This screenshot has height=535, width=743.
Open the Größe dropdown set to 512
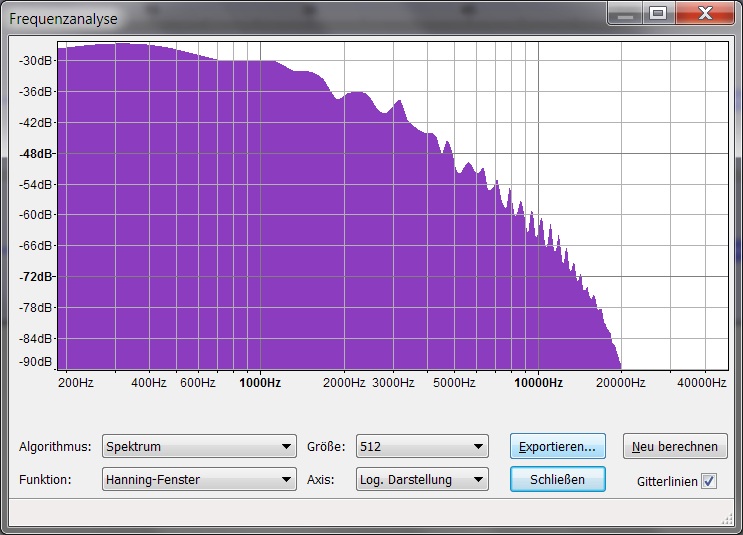pyautogui.click(x=422, y=446)
